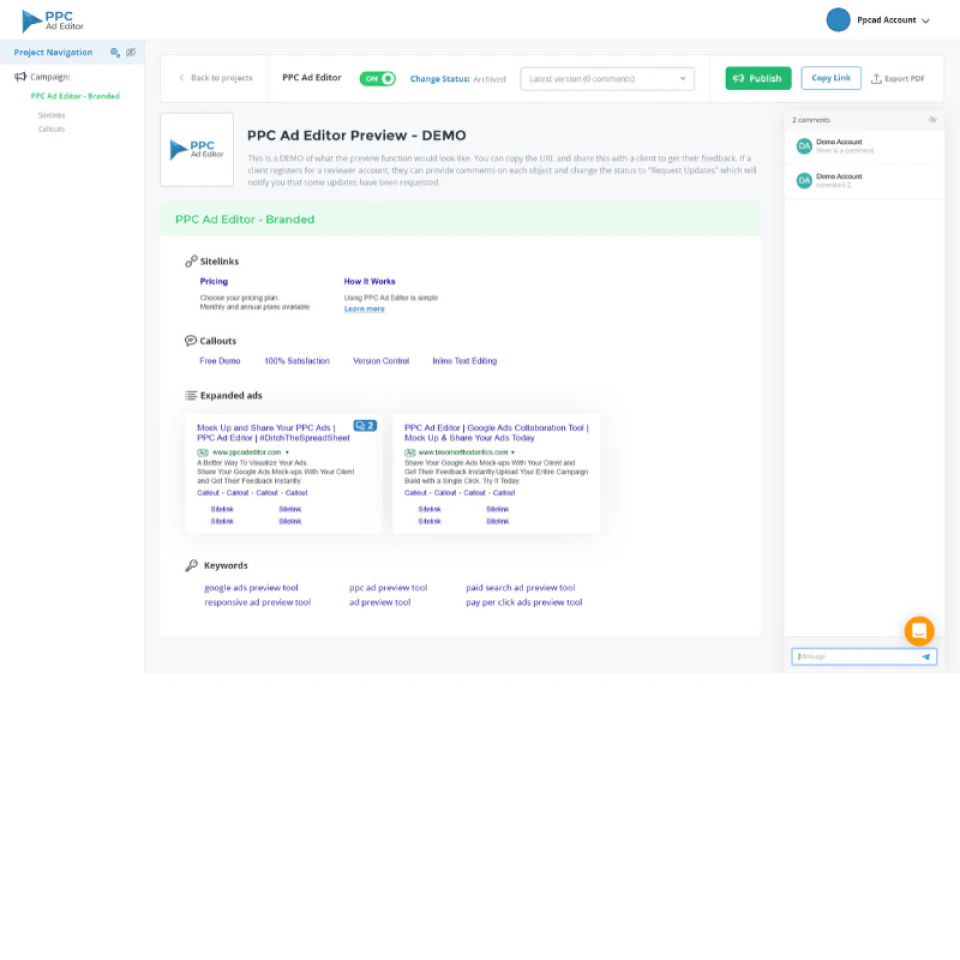
Task: Click the Archived status value
Action: coord(489,79)
